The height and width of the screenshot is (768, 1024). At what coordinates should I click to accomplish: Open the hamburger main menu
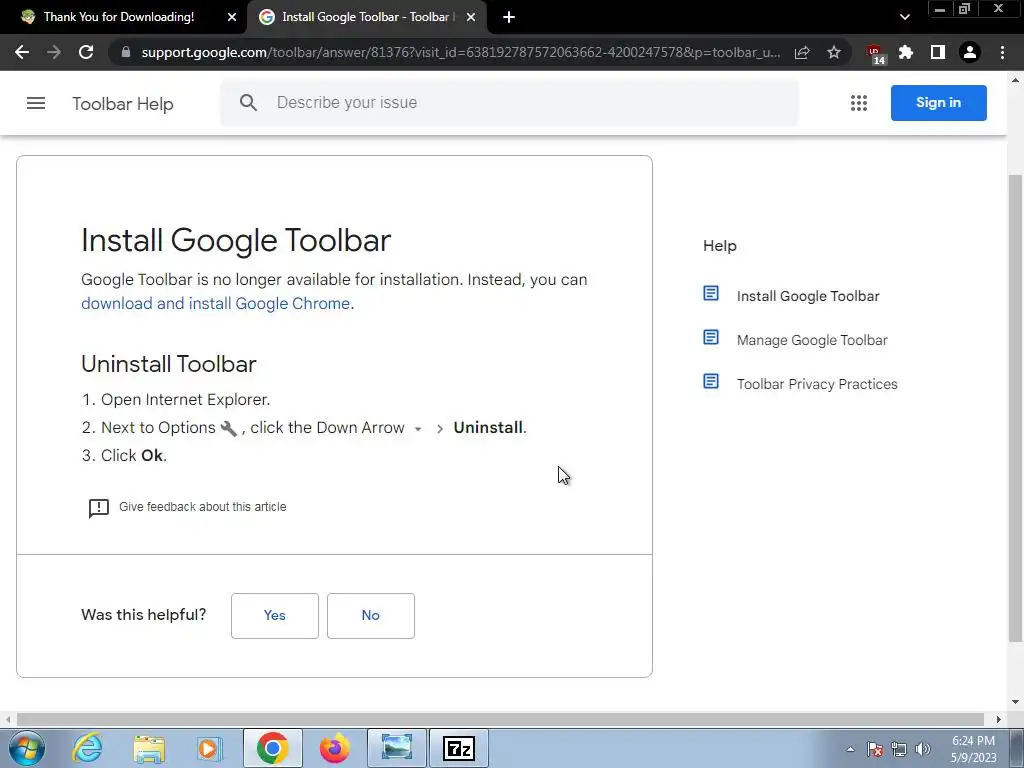[36, 103]
